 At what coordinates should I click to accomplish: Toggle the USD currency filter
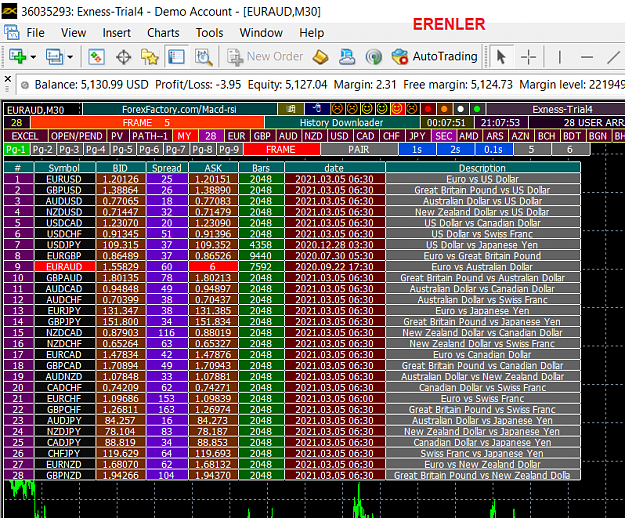coord(339,136)
